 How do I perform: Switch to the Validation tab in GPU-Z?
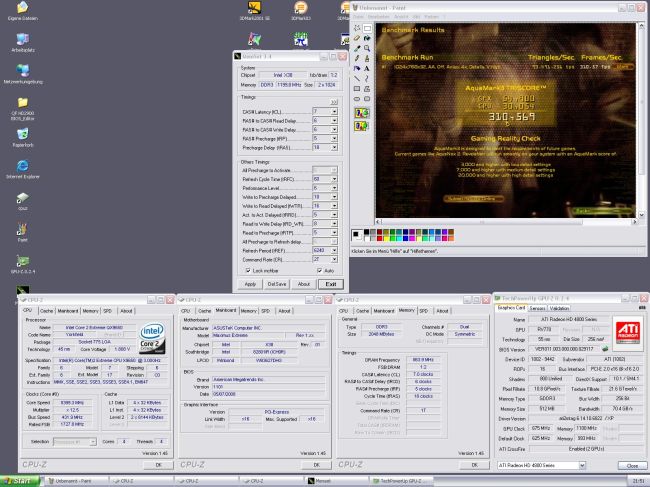pyautogui.click(x=559, y=308)
